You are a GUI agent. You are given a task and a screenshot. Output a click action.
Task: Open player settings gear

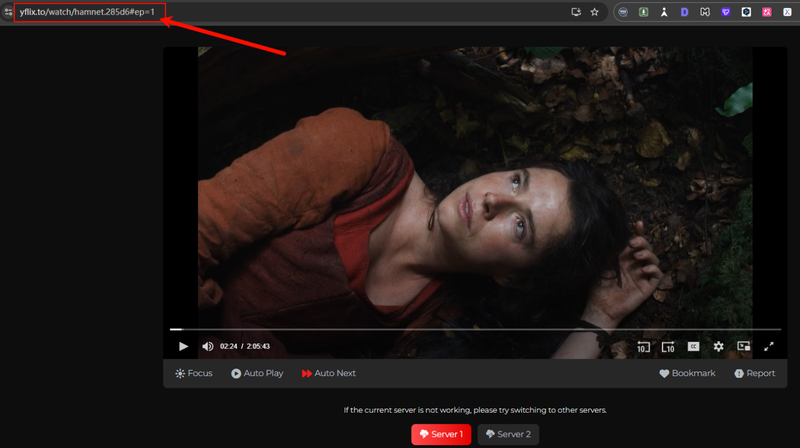pyautogui.click(x=718, y=346)
